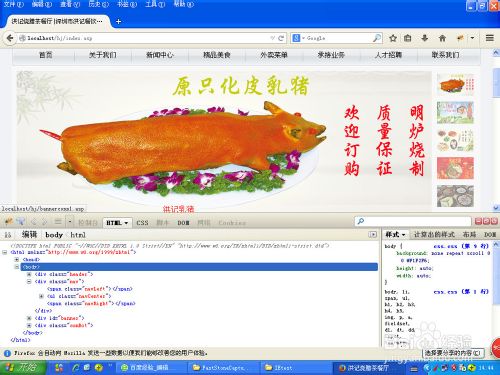Open the 编辑 menu in menu bar
The width and height of the screenshot is (500, 375).
point(42,4)
